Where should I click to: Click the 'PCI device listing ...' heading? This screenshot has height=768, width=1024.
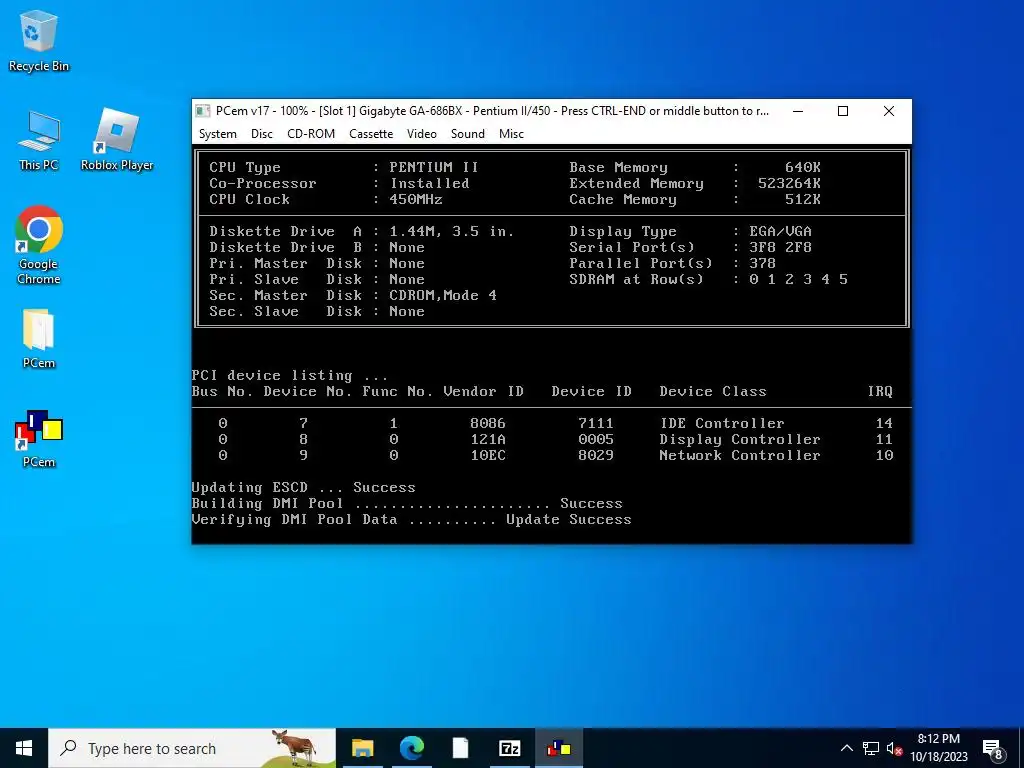(290, 376)
